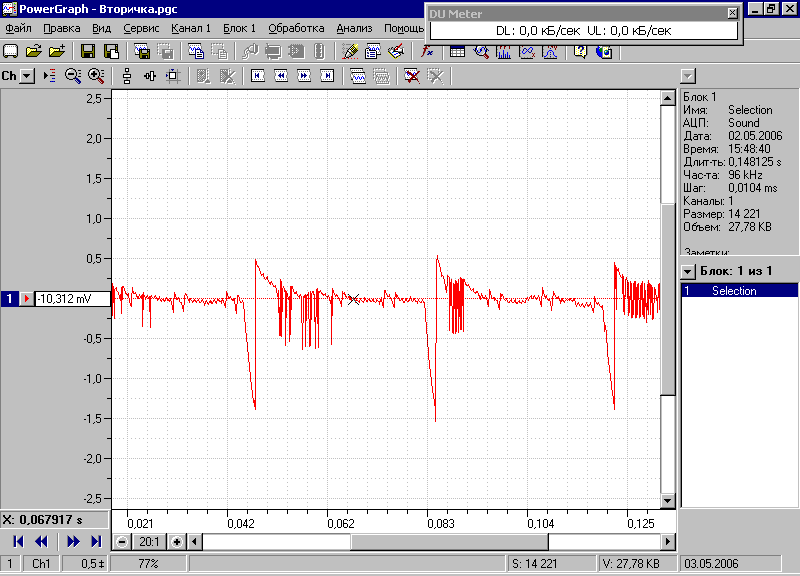Jump to the end with bottom-left playback arrow
This screenshot has height=576, width=800.
(x=96, y=541)
